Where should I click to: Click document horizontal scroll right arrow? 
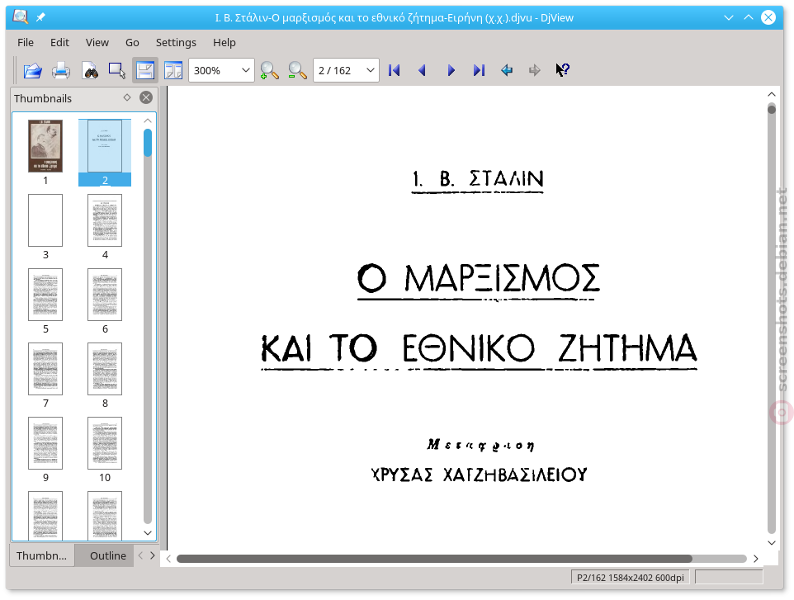click(x=756, y=558)
